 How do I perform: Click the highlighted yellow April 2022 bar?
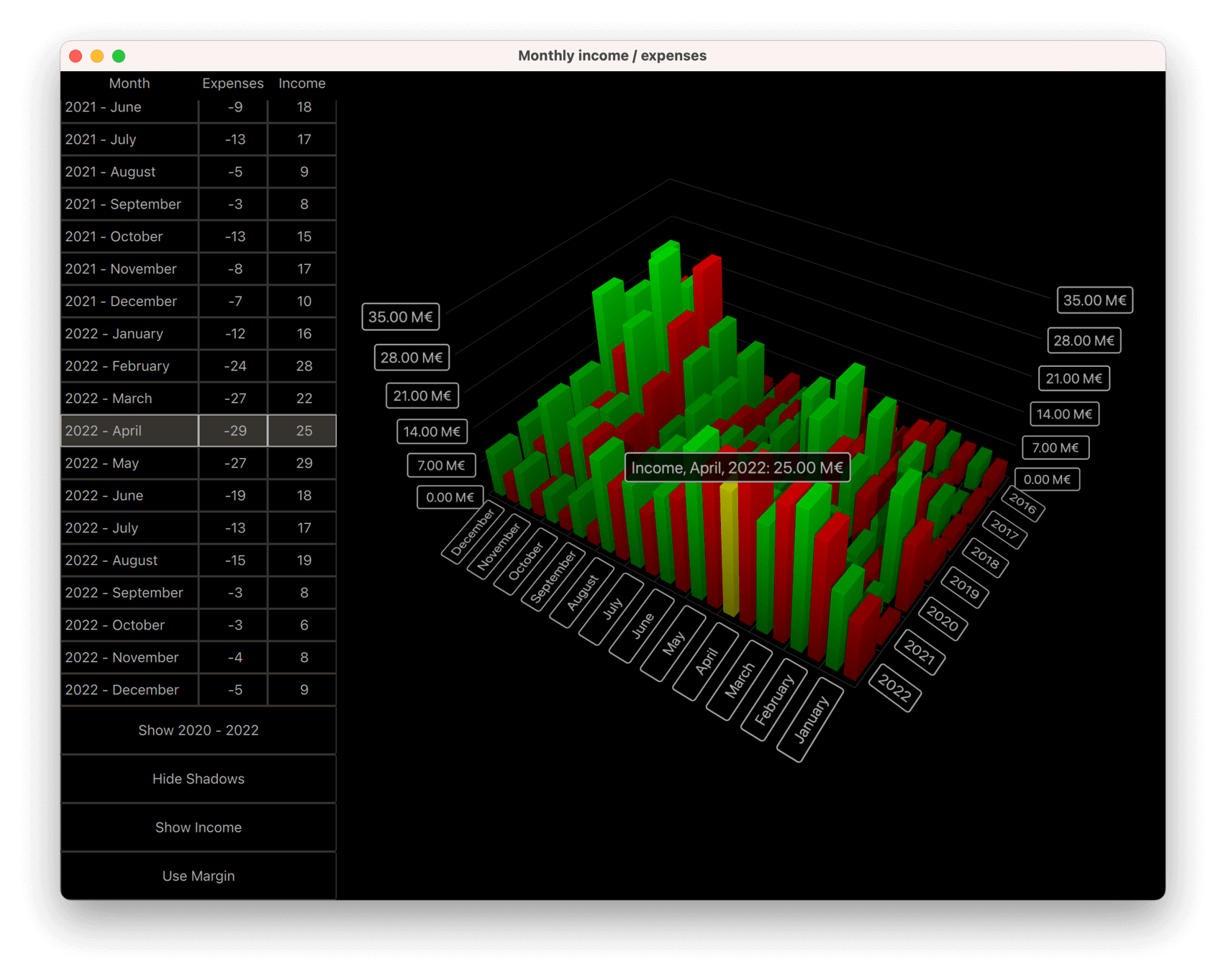click(730, 561)
